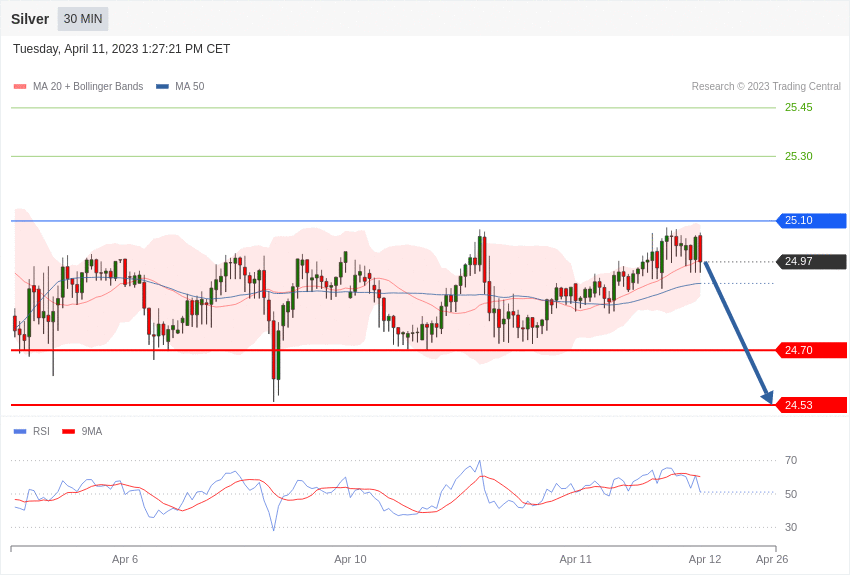The image size is (850, 576).
Task: Click the RSI 30 axis label
Action: (x=791, y=527)
